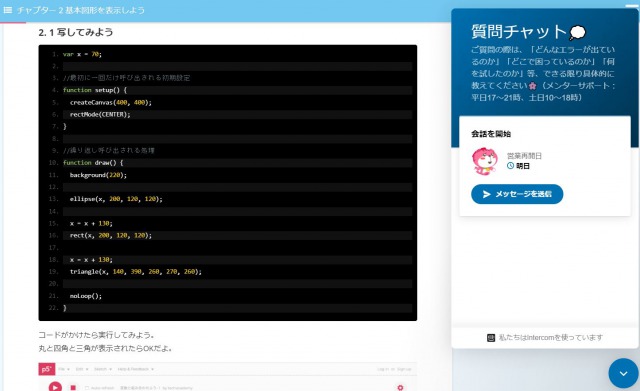This screenshot has width=640, height=391.
Task: Click the code line background(220);
Action: pyautogui.click(x=98, y=175)
